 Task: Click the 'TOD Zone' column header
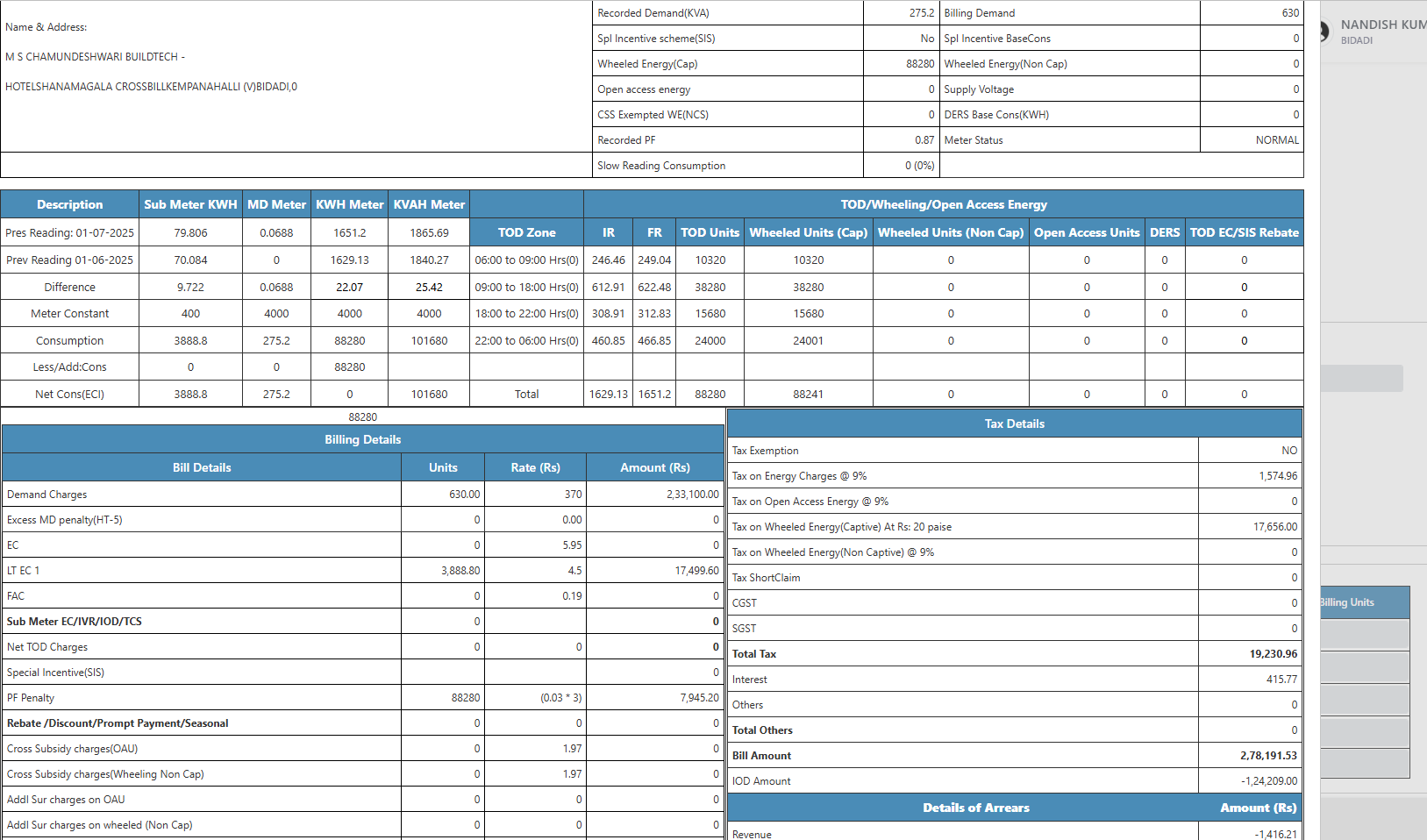[x=526, y=232]
